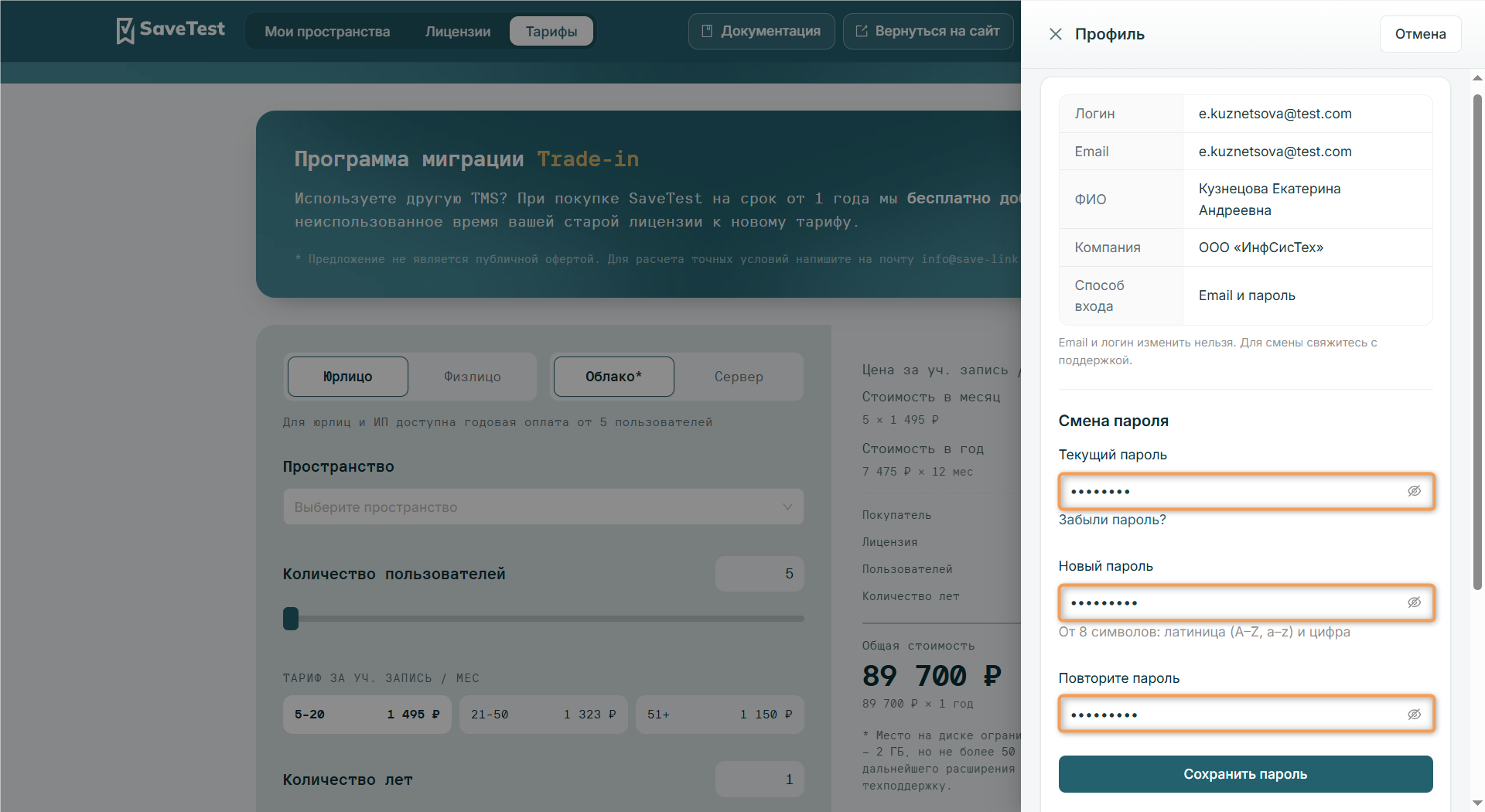Image resolution: width=1485 pixels, height=812 pixels.
Task: Save the new password
Action: tap(1245, 774)
